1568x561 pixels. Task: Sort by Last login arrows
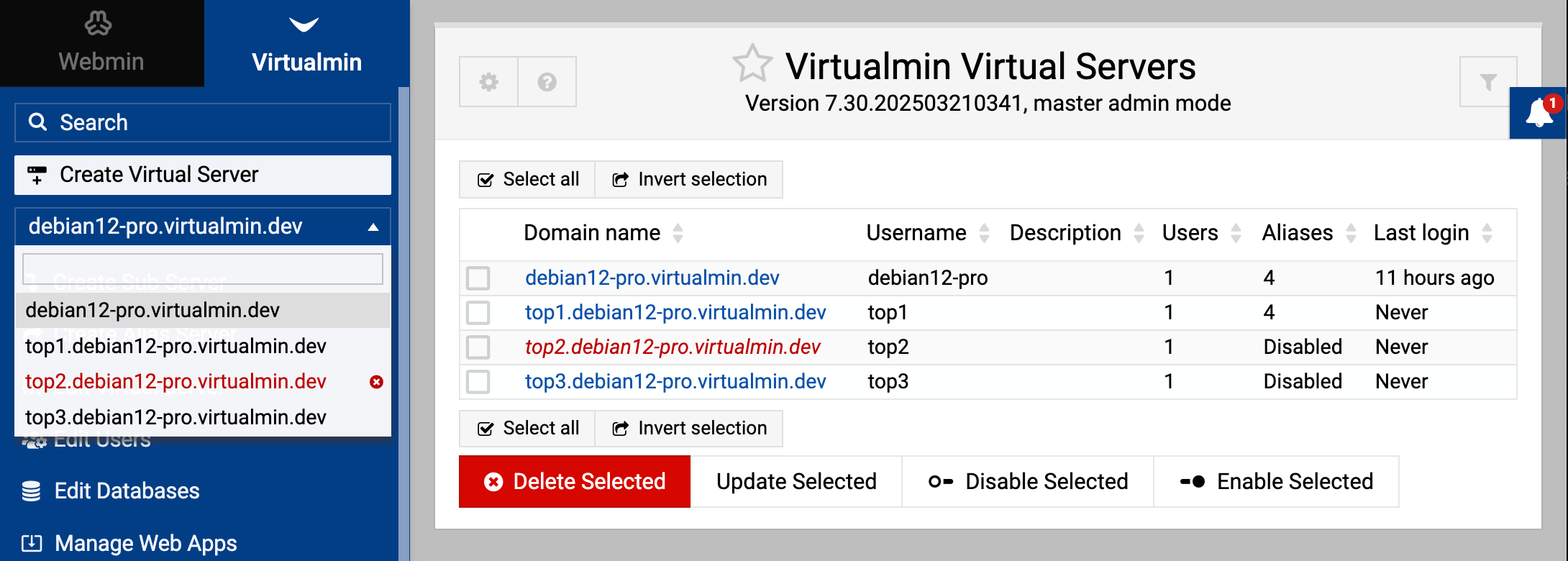(1487, 233)
